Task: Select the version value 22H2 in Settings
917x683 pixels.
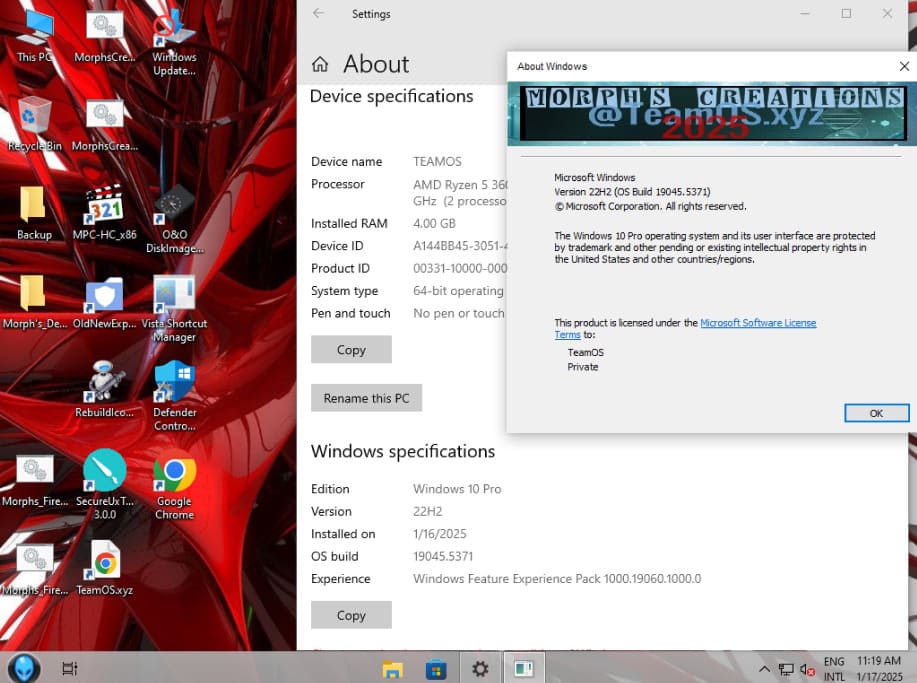Action: point(428,511)
